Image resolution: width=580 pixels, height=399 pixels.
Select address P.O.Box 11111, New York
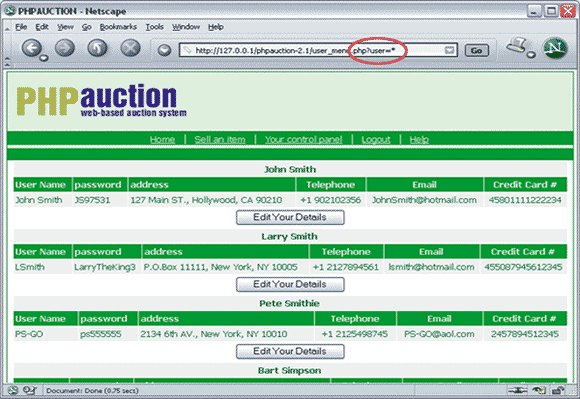220,267
